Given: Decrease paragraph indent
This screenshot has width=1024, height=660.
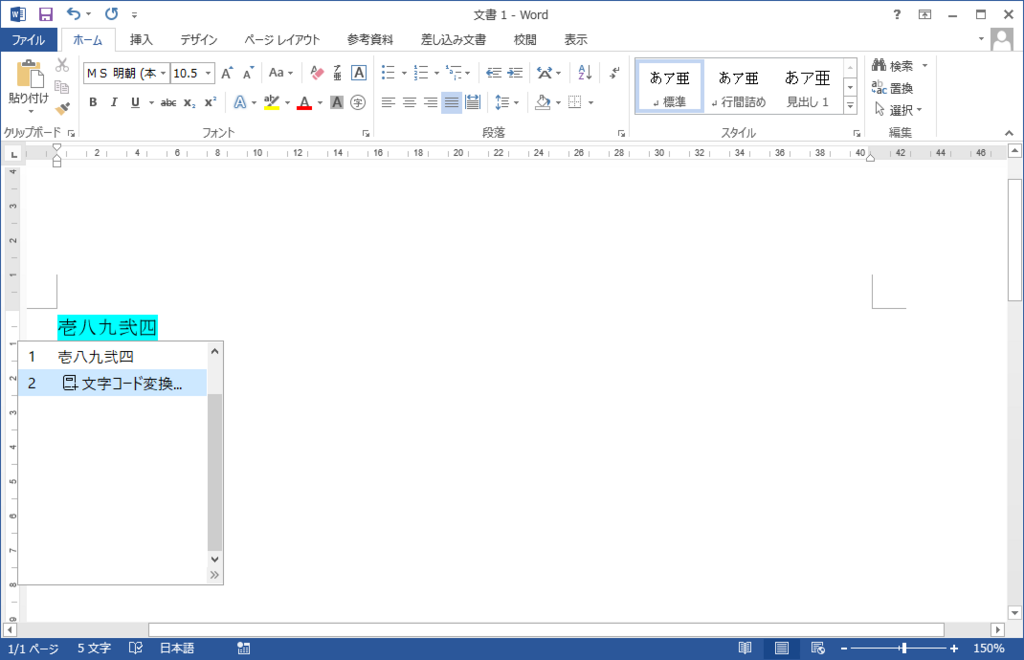Looking at the screenshot, I should 494,72.
